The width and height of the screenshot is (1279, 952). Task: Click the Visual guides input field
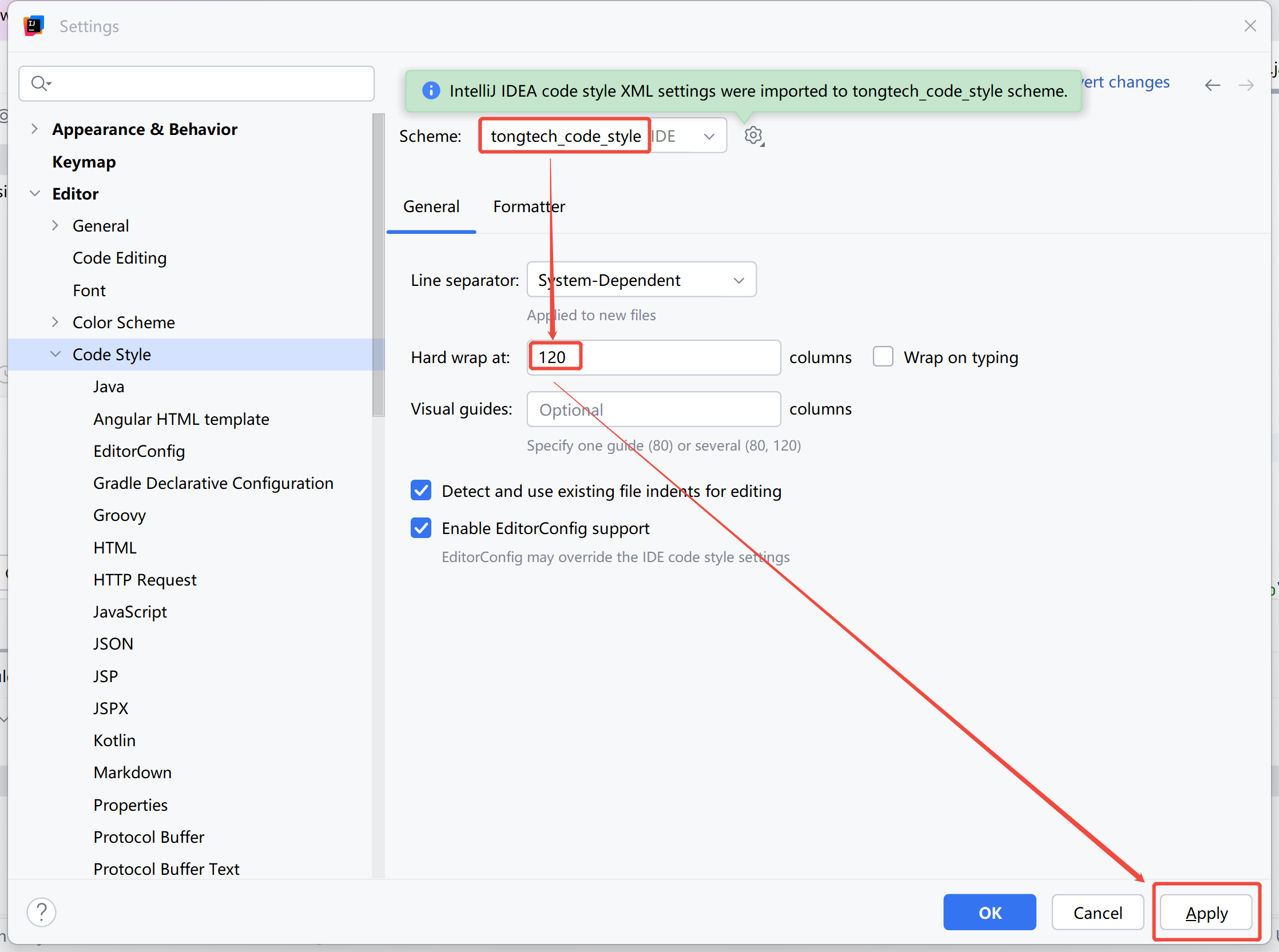(653, 409)
